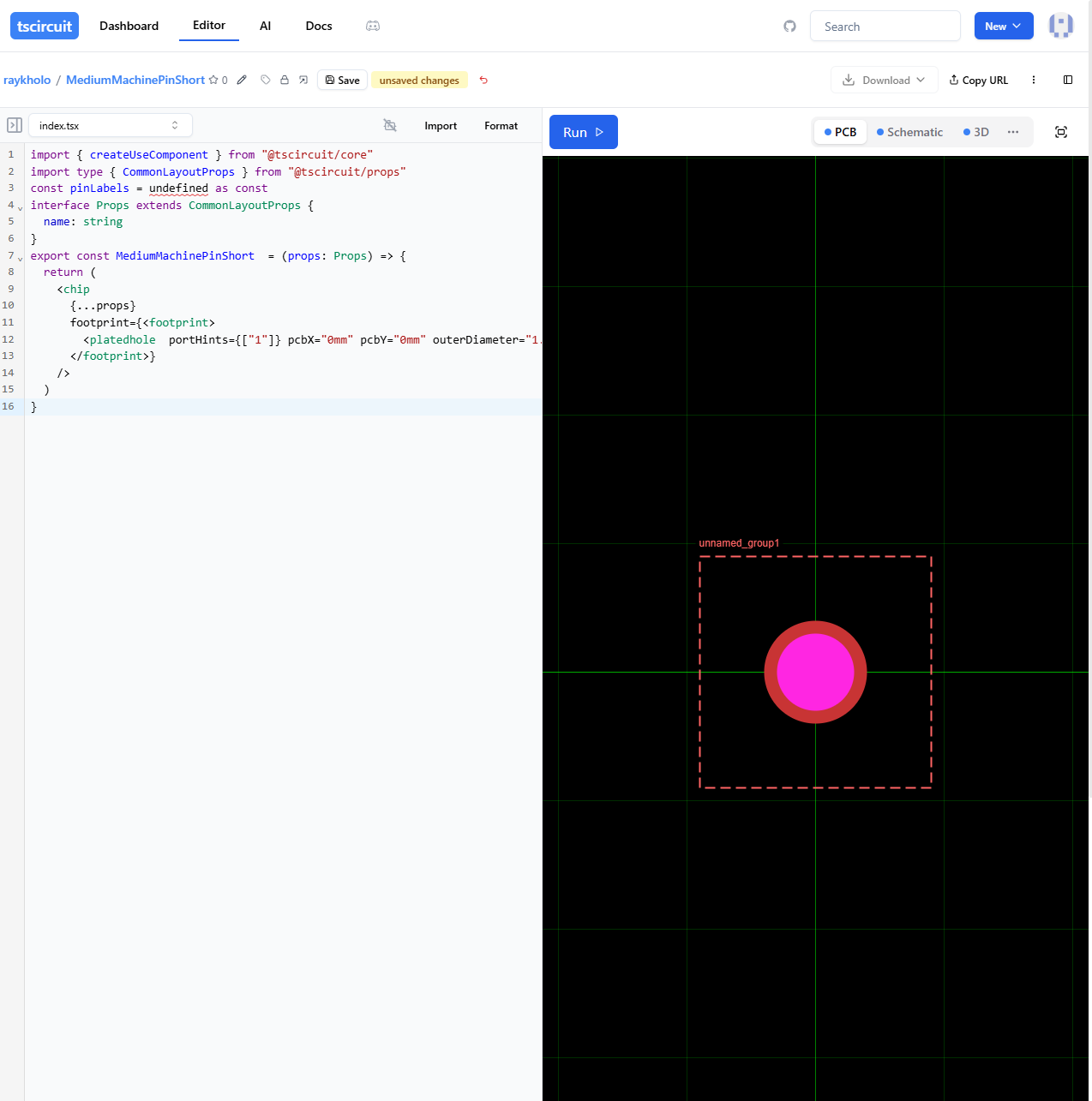
Task: Toggle the file sidebar panel
Action: 15,125
